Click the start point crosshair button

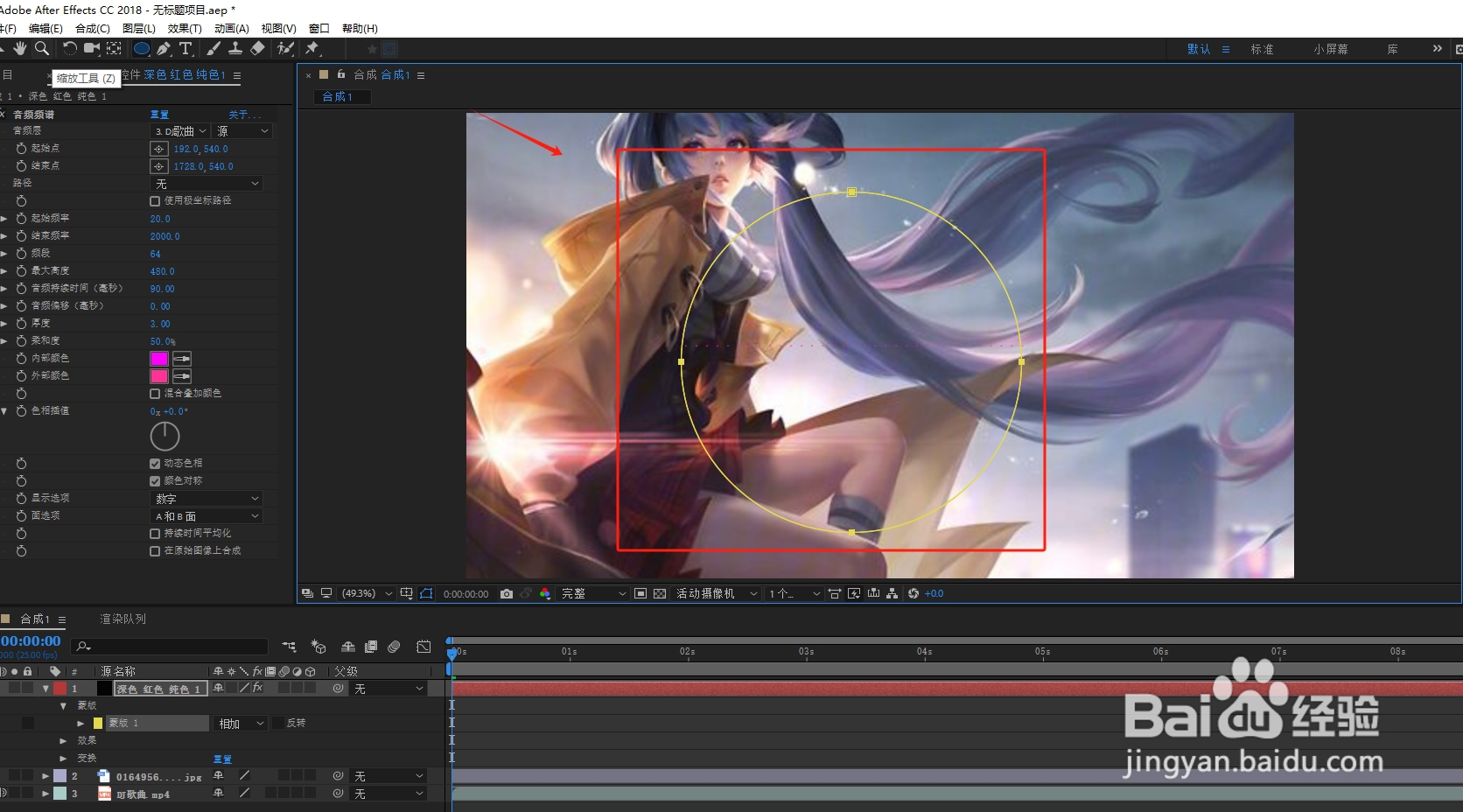[x=158, y=149]
